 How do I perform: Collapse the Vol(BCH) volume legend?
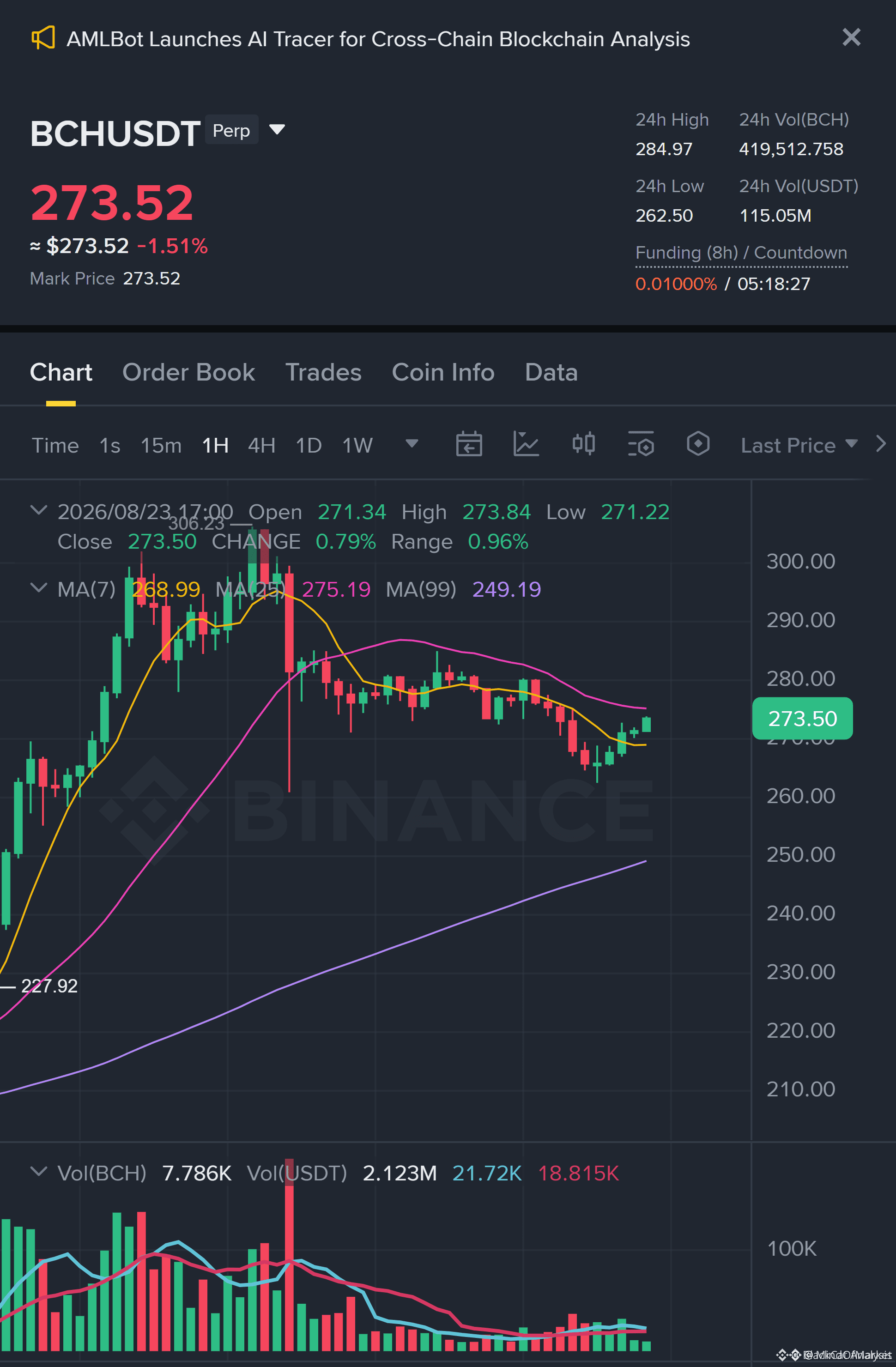click(x=38, y=1172)
